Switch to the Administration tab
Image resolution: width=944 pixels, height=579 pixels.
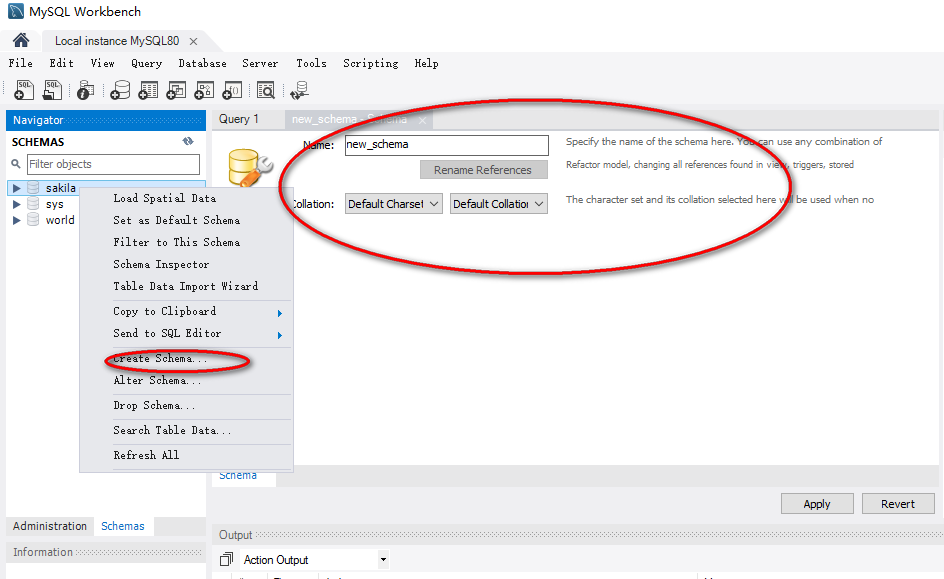(x=49, y=525)
